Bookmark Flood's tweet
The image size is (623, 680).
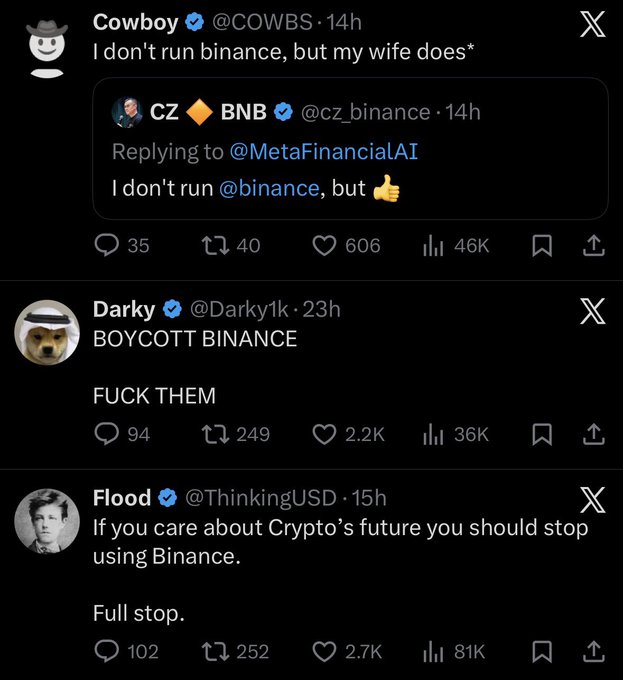541,651
